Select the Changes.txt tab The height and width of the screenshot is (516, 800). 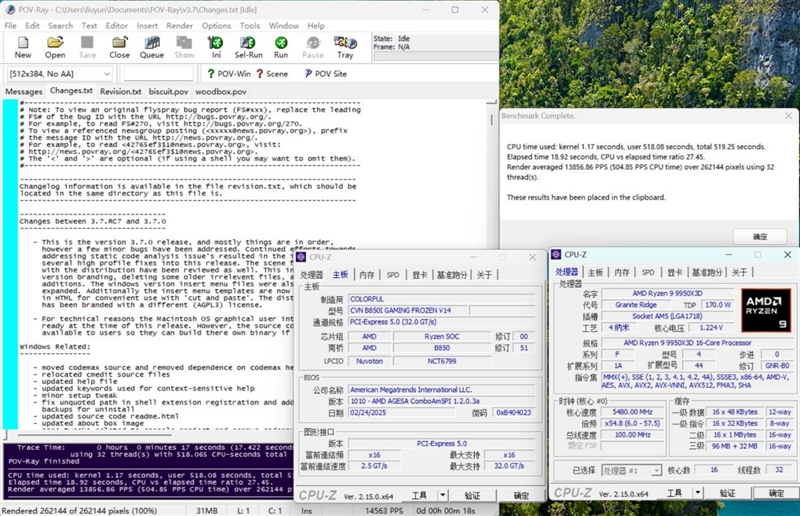coord(71,90)
